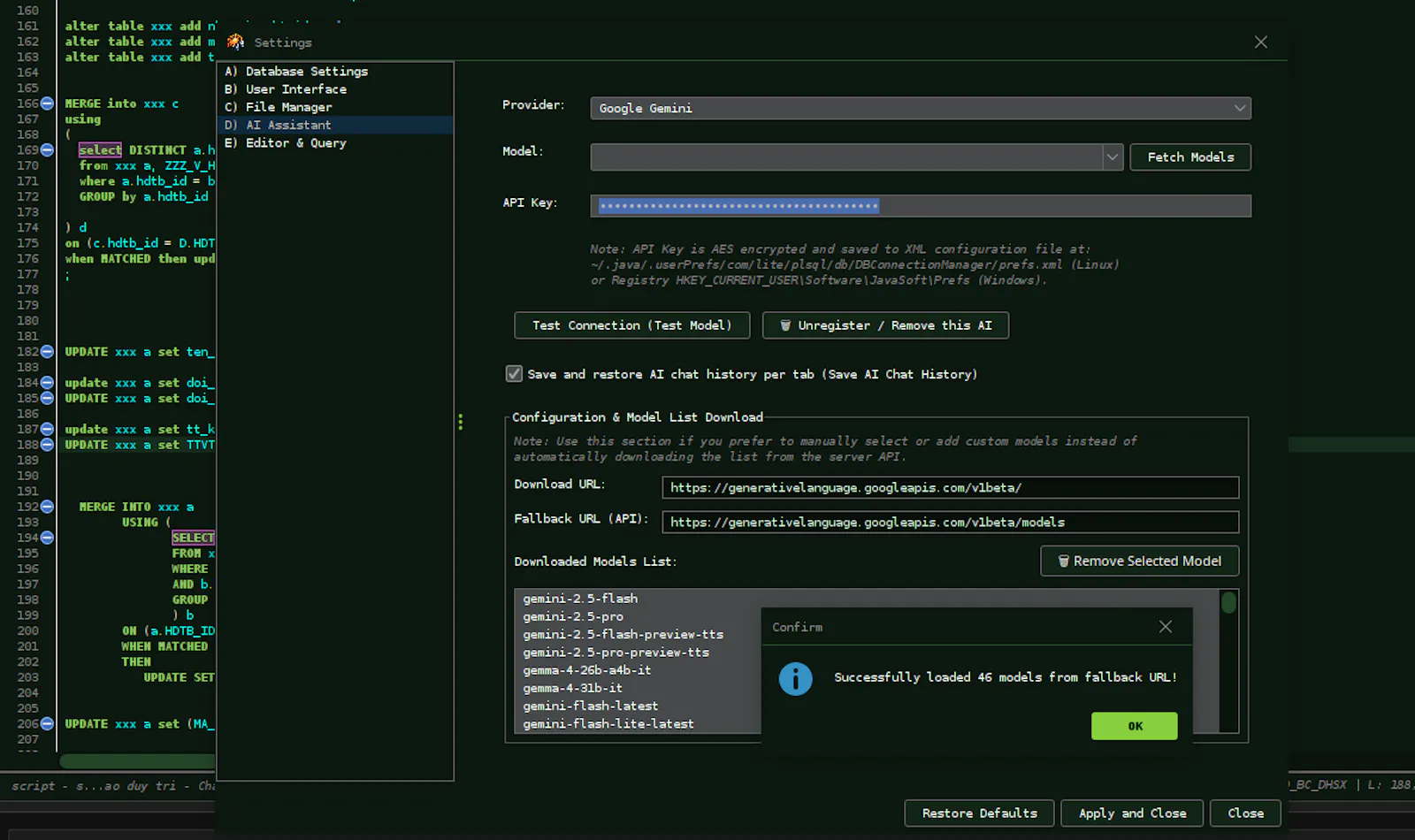The height and width of the screenshot is (840, 1415).
Task: Collapse code fold marker at line 206
Action: coord(48,723)
